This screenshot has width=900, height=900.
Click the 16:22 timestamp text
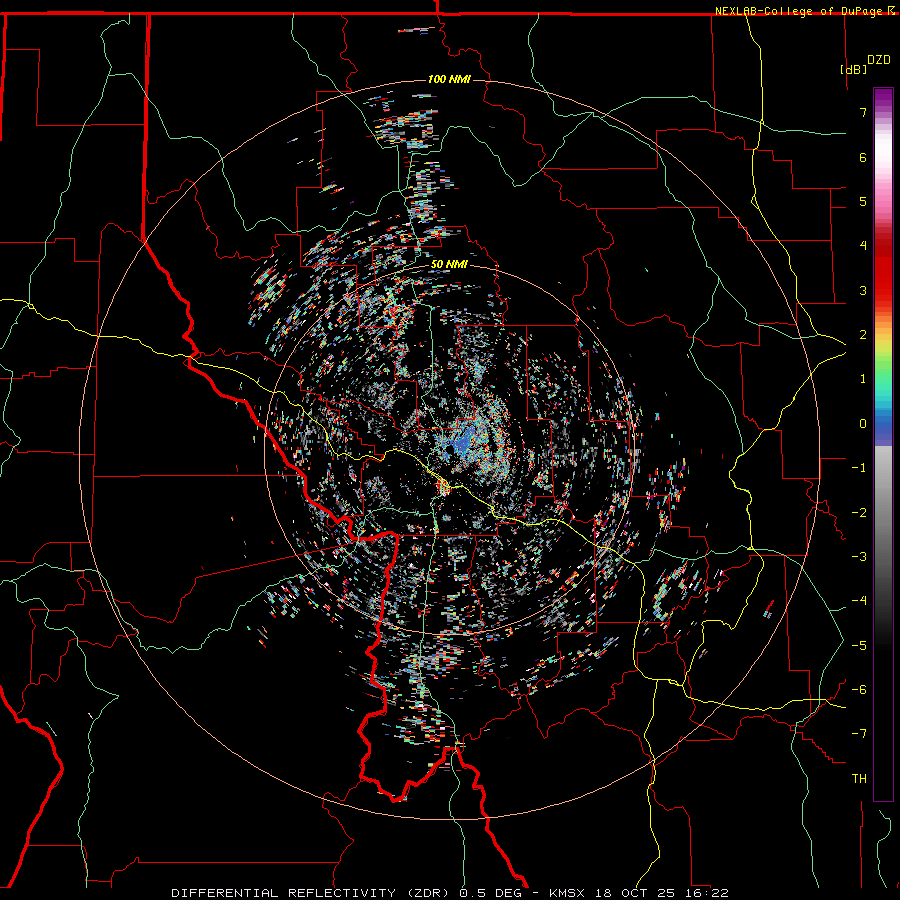(x=707, y=893)
